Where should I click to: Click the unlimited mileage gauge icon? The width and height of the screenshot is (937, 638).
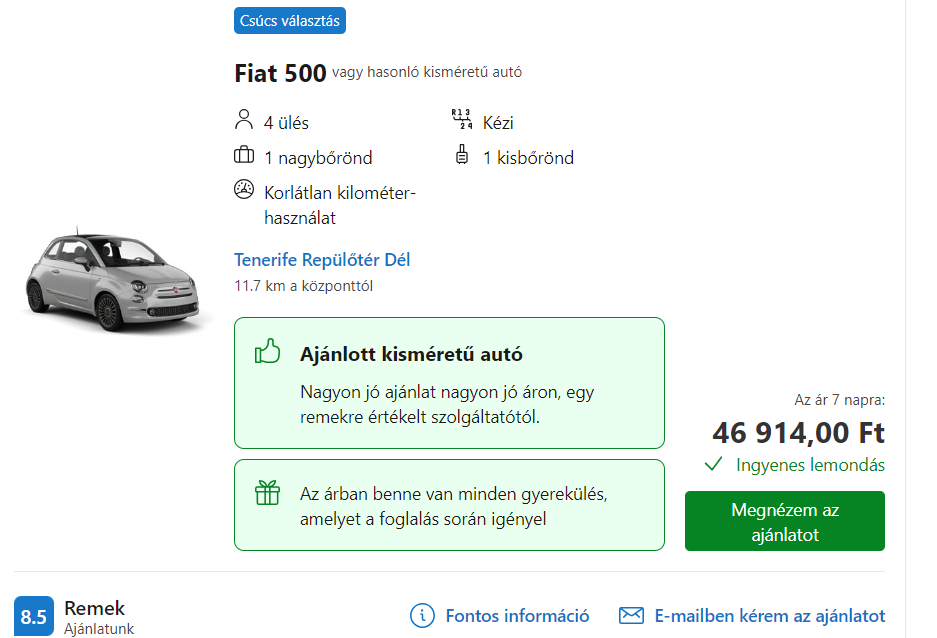pos(244,190)
